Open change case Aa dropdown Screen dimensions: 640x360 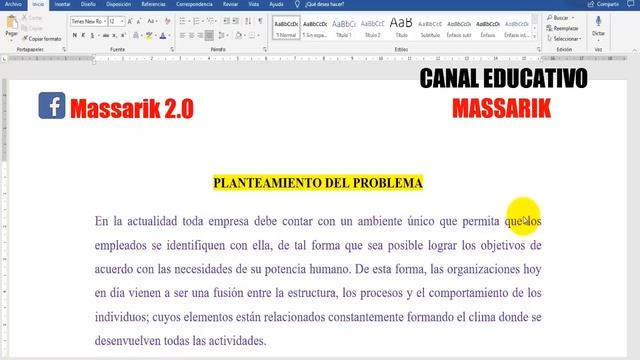152,21
